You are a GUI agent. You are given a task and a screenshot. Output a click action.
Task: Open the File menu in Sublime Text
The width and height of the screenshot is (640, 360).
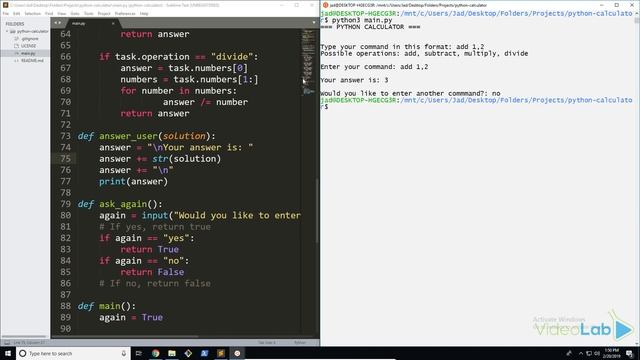click(6, 13)
